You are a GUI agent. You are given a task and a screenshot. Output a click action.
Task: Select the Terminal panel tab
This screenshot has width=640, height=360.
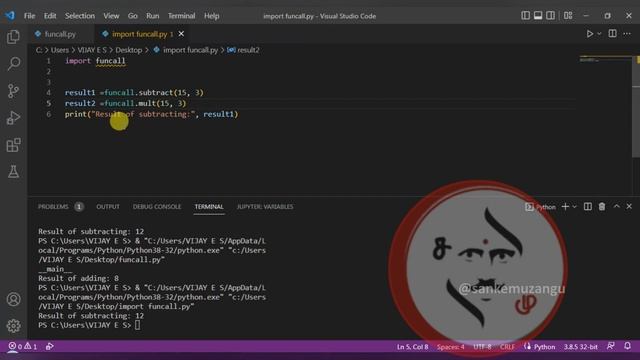tap(209, 207)
